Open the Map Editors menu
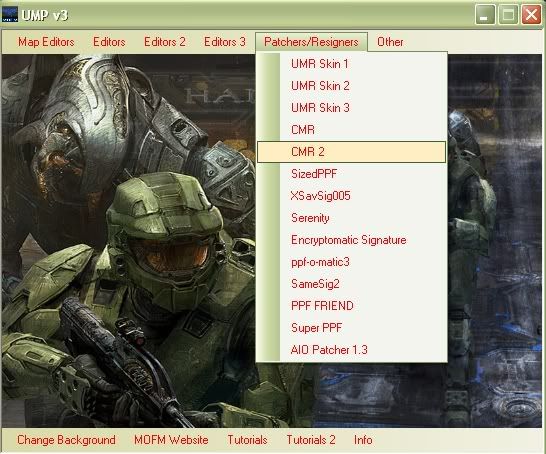This screenshot has width=546, height=454. 46,42
